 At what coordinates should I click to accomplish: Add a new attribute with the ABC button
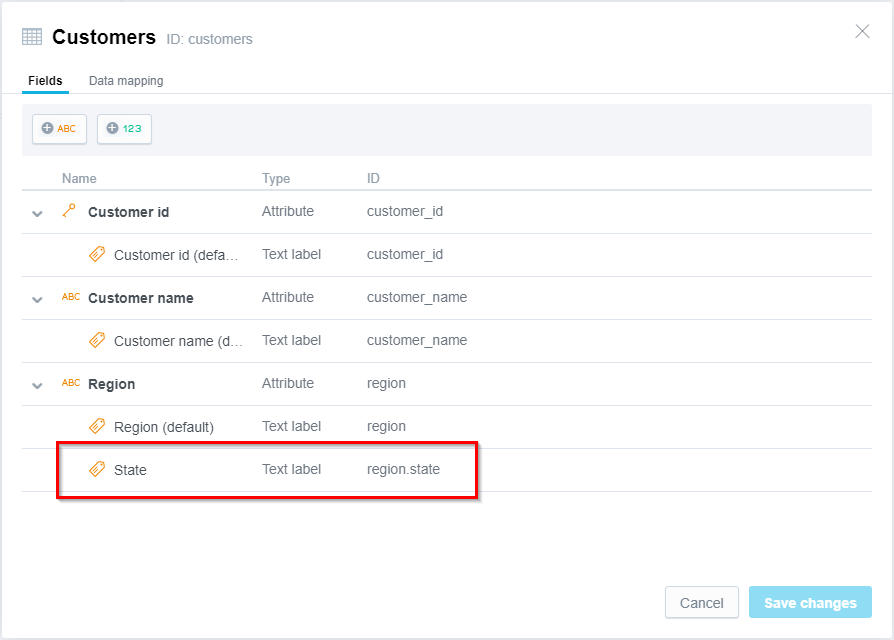pos(58,128)
